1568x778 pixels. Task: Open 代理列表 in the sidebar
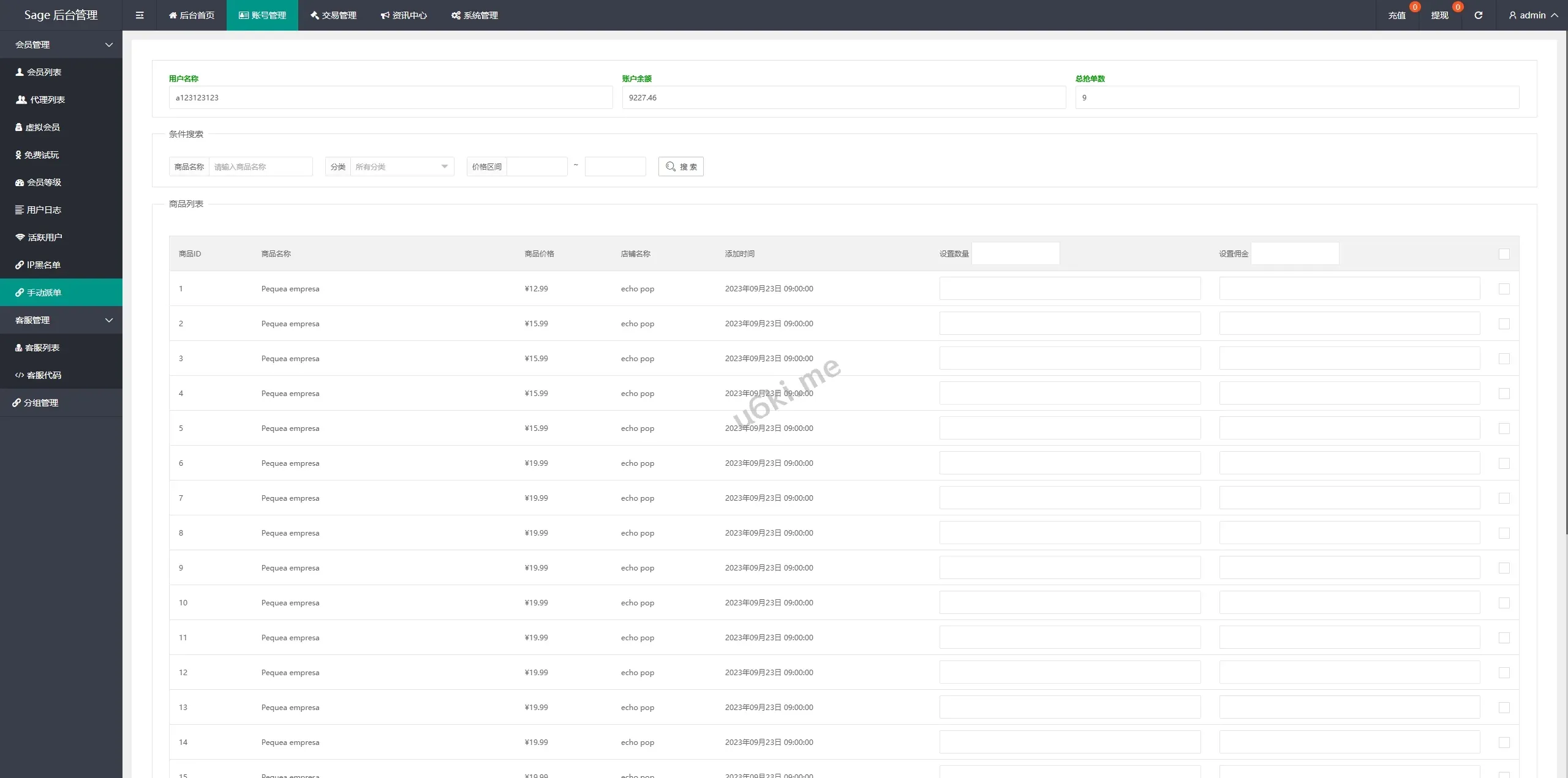pos(47,100)
